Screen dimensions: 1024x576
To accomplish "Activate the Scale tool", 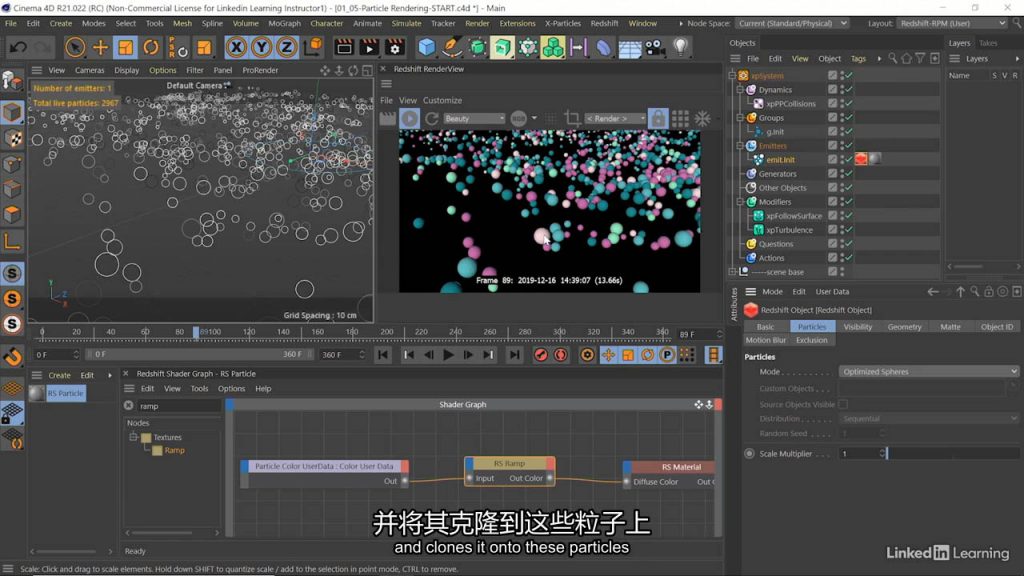I will tap(125, 47).
